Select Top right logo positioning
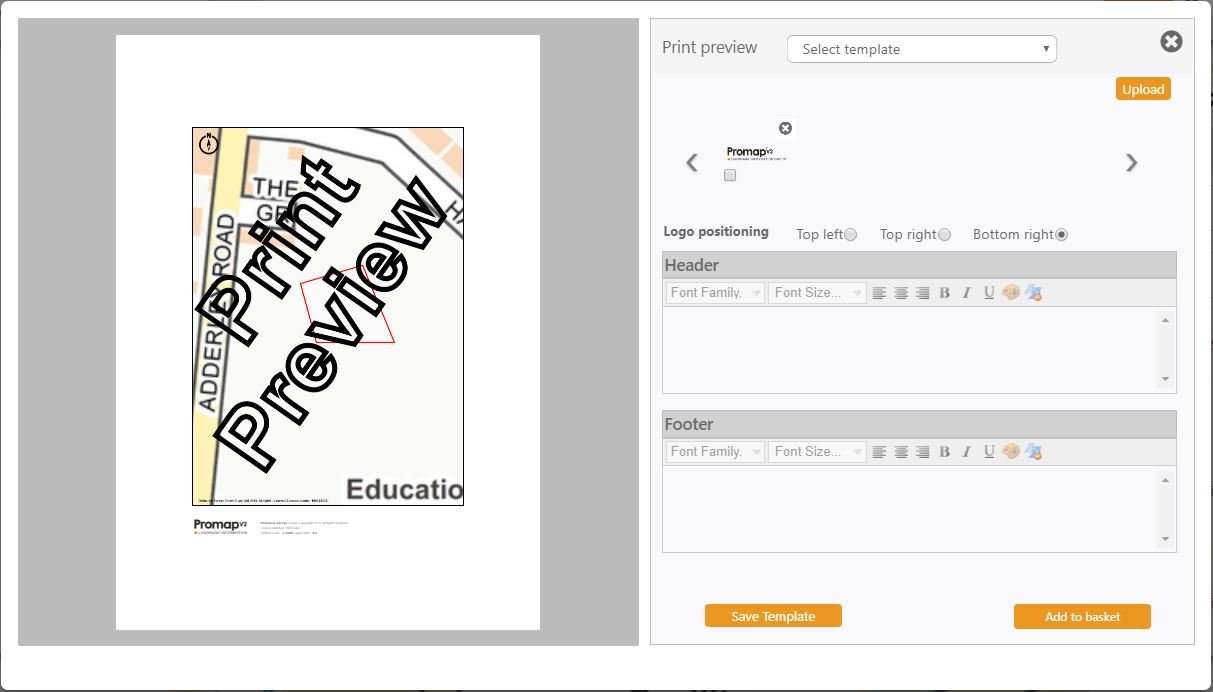This screenshot has height=692, width=1213. [944, 235]
